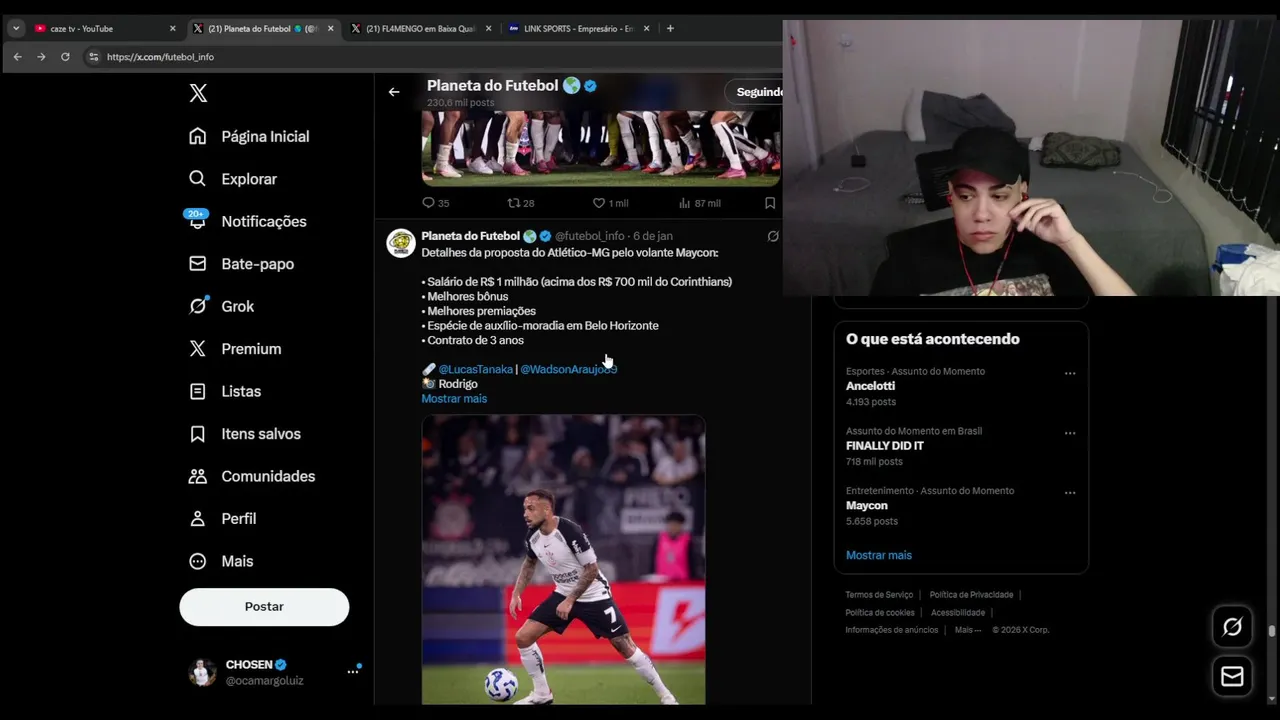Open the FINALLY DID IT trend
The height and width of the screenshot is (720, 1280).
[x=885, y=446]
